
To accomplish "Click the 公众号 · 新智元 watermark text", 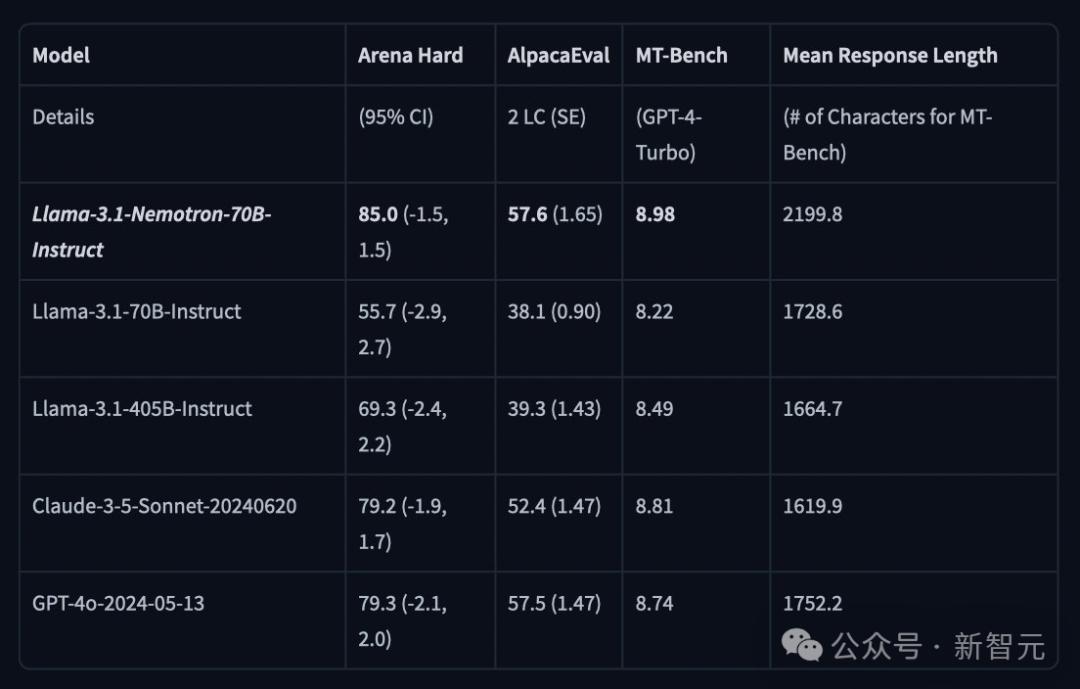I will (938, 646).
